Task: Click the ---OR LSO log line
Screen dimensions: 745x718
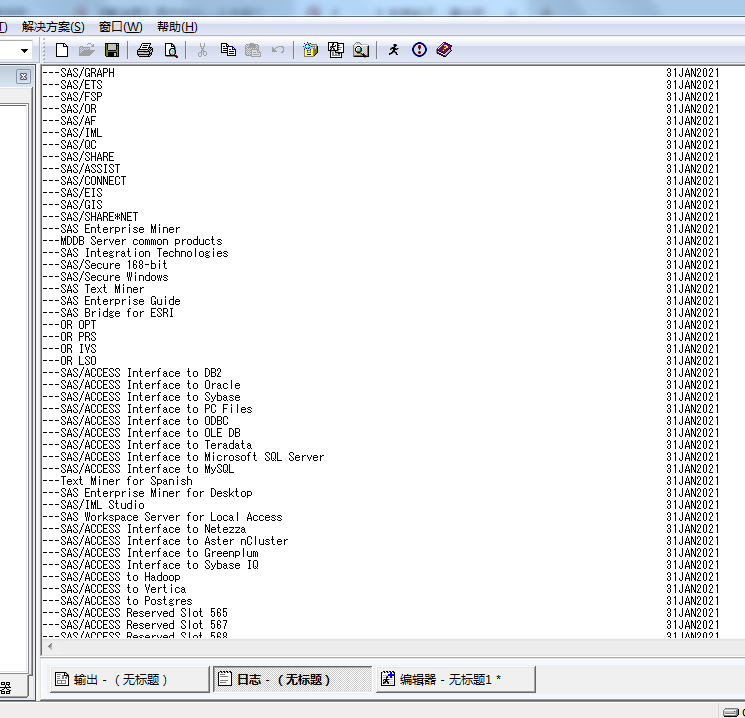Action: tap(69, 361)
